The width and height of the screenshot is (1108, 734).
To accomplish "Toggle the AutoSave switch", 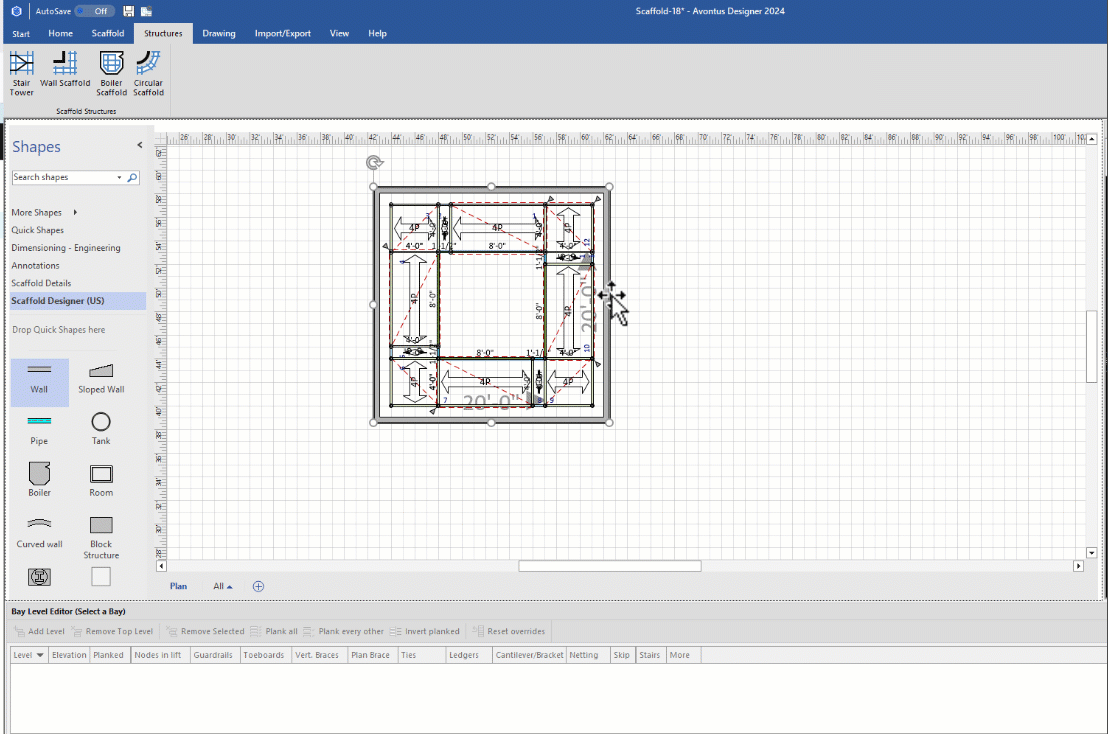I will tap(94, 11).
